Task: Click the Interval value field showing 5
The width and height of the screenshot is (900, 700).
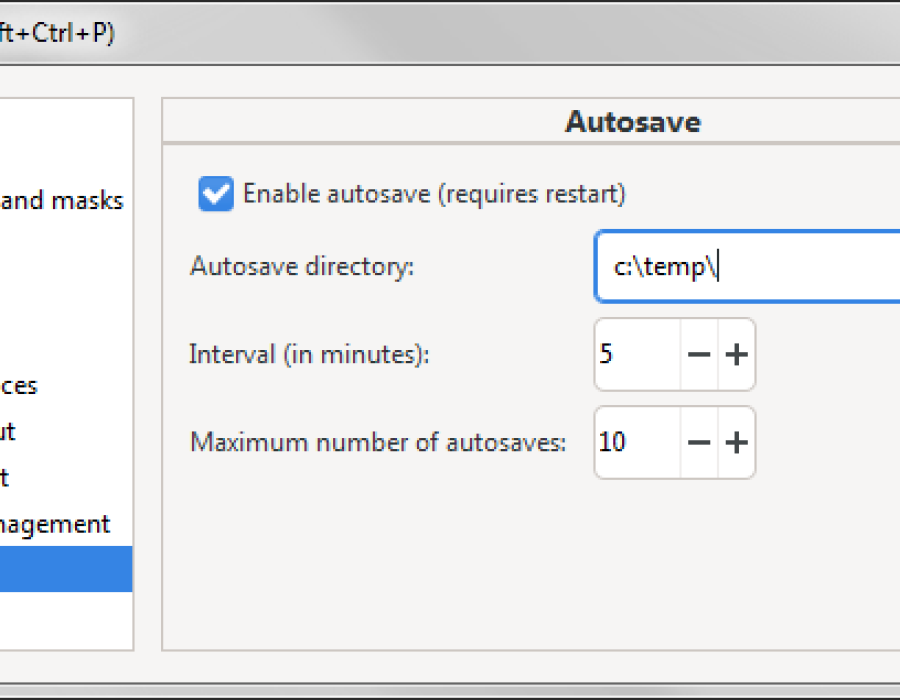Action: (637, 355)
